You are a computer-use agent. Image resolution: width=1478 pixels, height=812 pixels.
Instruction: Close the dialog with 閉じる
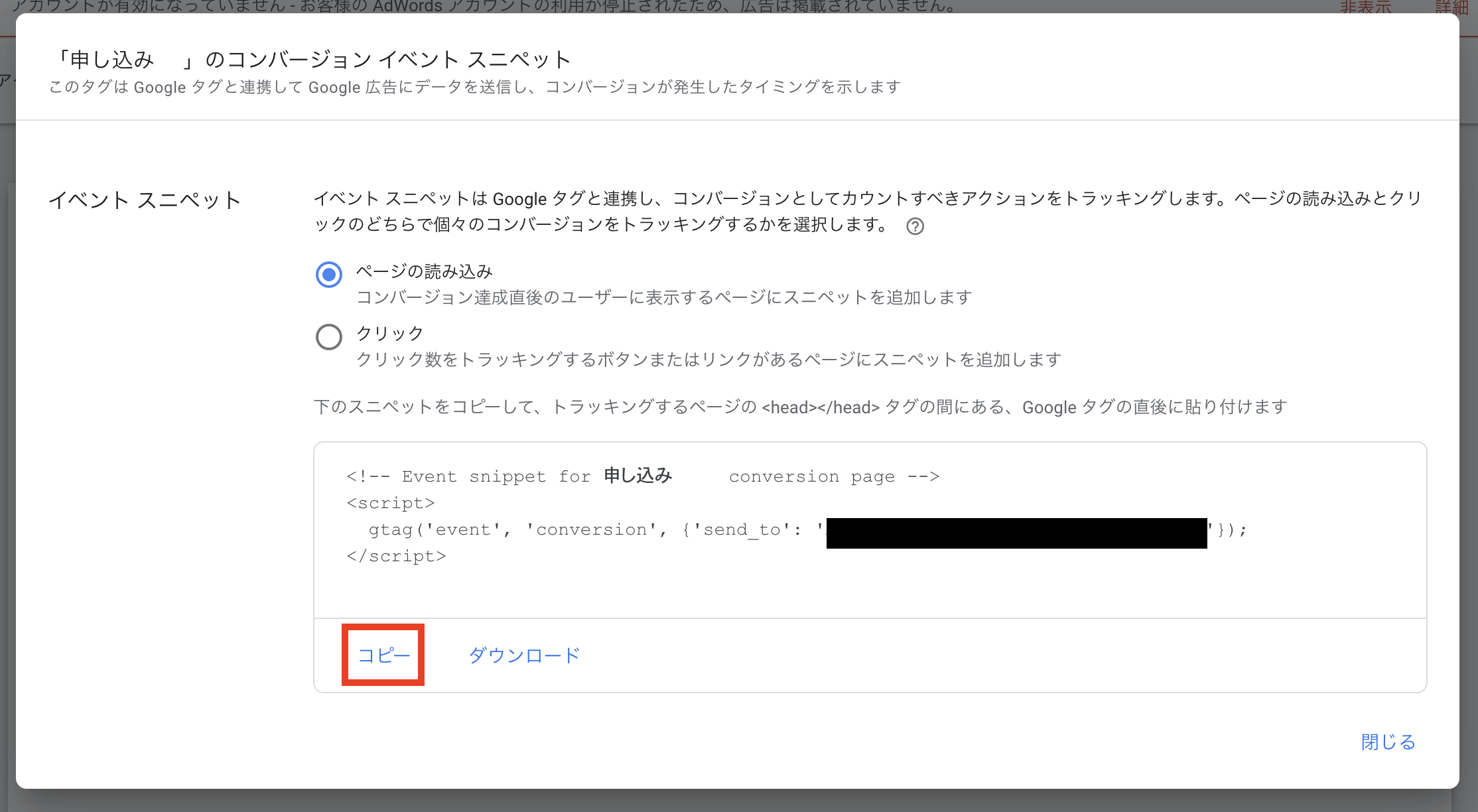[x=1388, y=742]
